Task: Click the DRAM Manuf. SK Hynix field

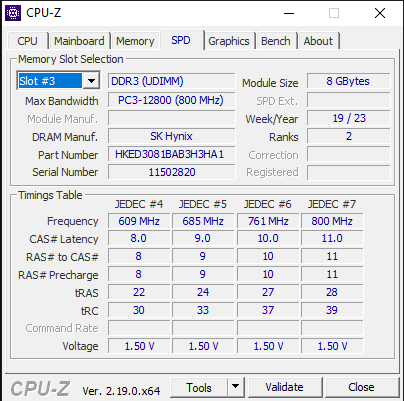Action: click(x=171, y=136)
